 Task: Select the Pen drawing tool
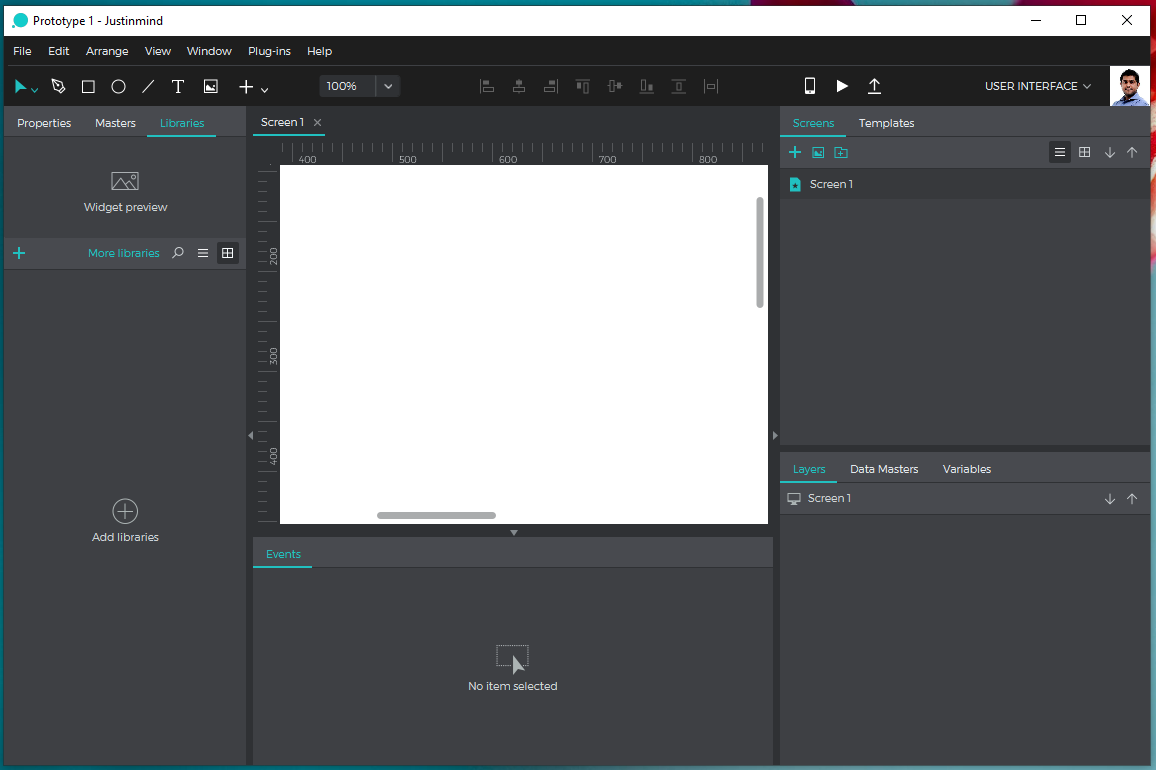pyautogui.click(x=58, y=87)
